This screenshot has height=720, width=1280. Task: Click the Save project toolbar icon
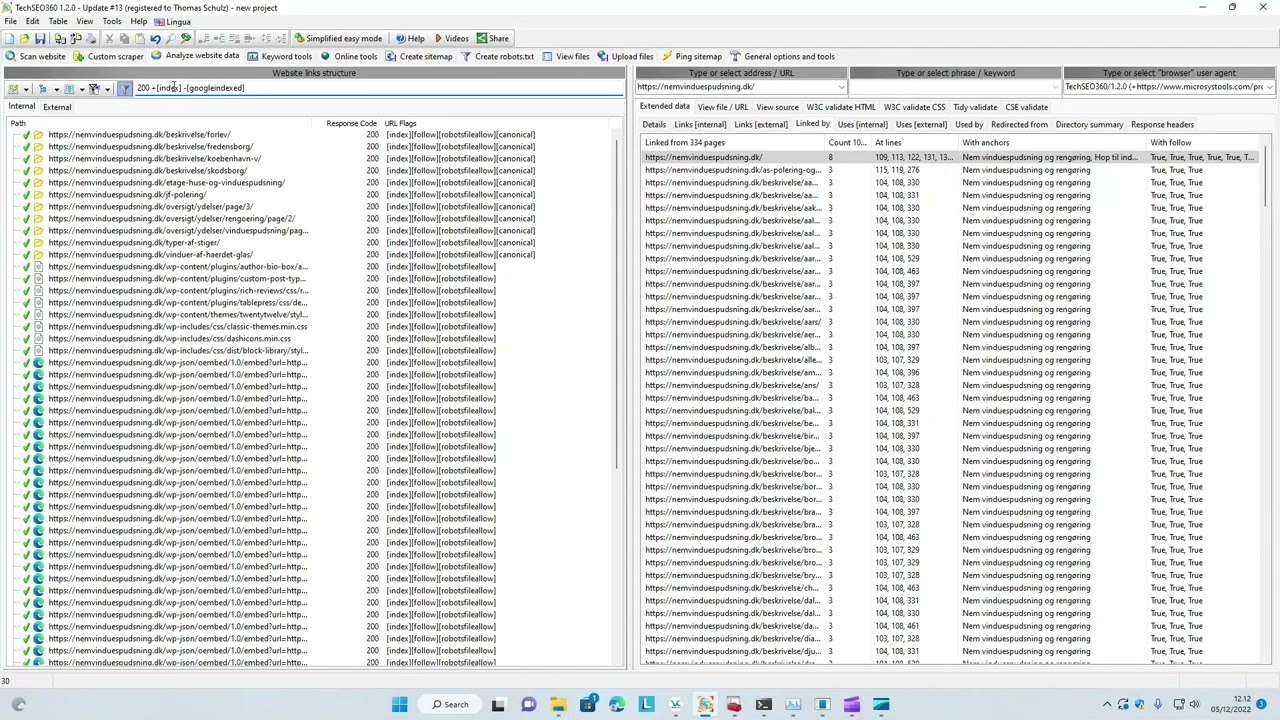click(40, 39)
